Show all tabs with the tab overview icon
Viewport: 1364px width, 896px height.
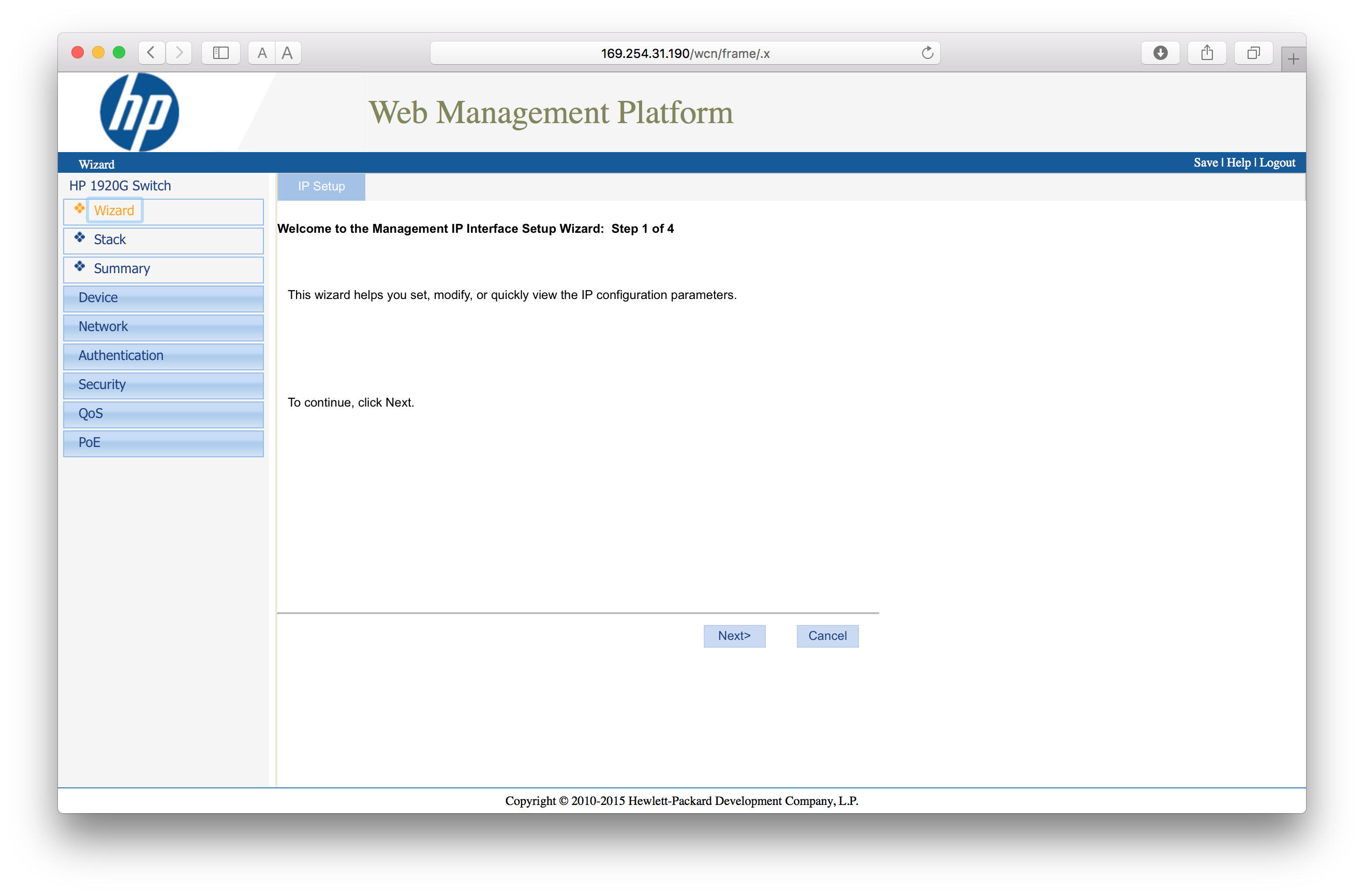pyautogui.click(x=1253, y=53)
